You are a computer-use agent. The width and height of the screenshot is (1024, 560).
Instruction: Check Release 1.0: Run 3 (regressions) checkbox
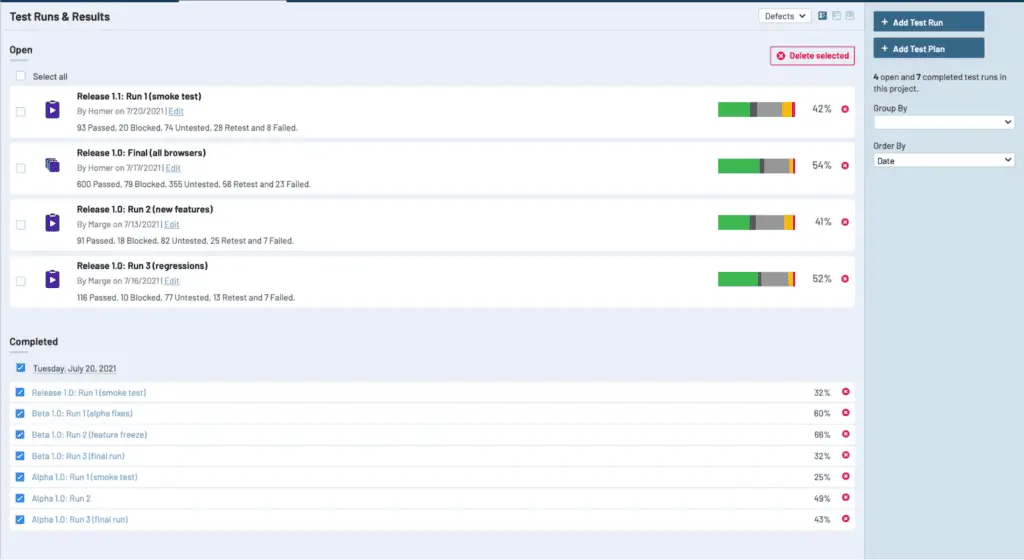21,281
